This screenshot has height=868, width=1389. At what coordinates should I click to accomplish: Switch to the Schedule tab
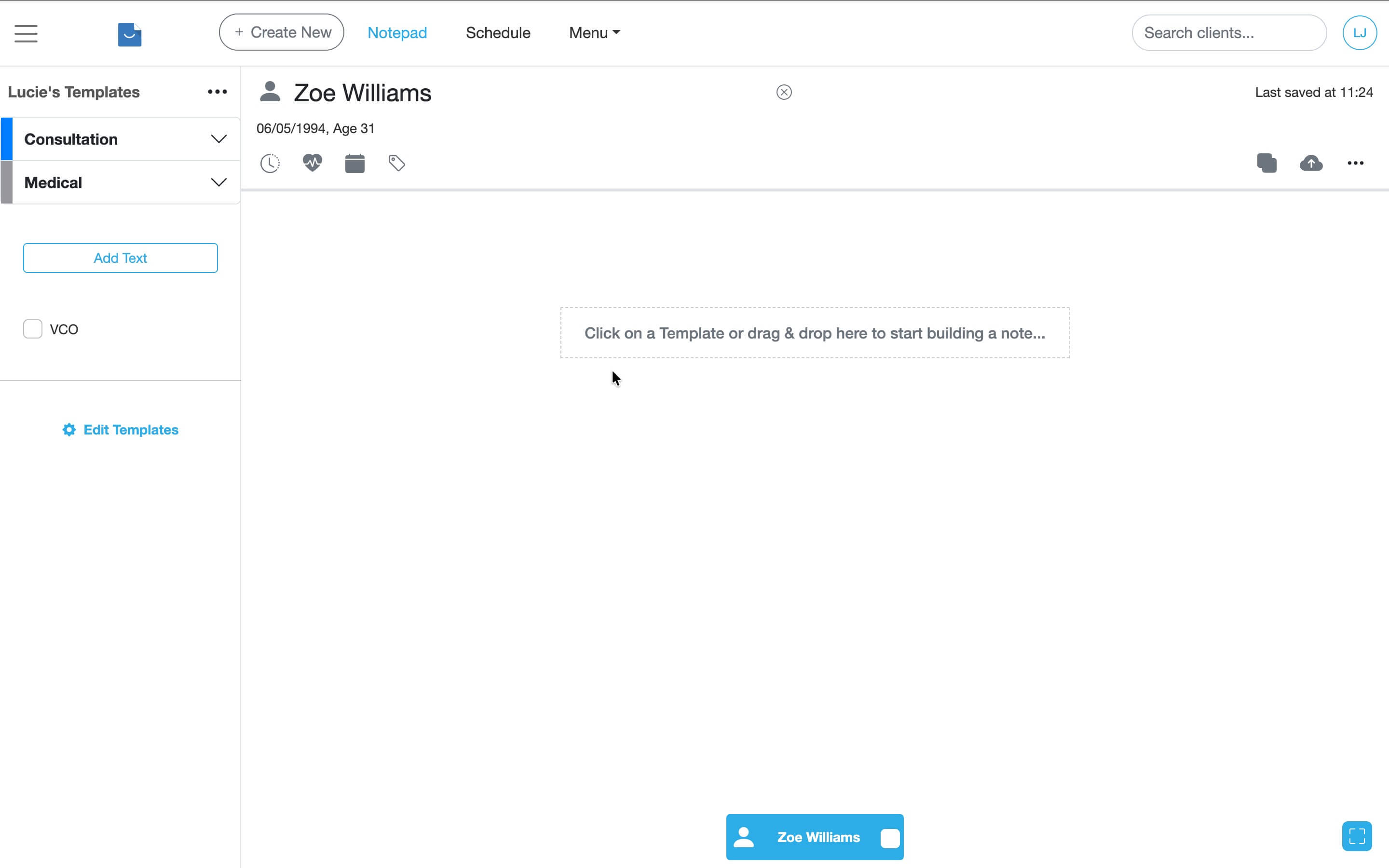point(498,33)
